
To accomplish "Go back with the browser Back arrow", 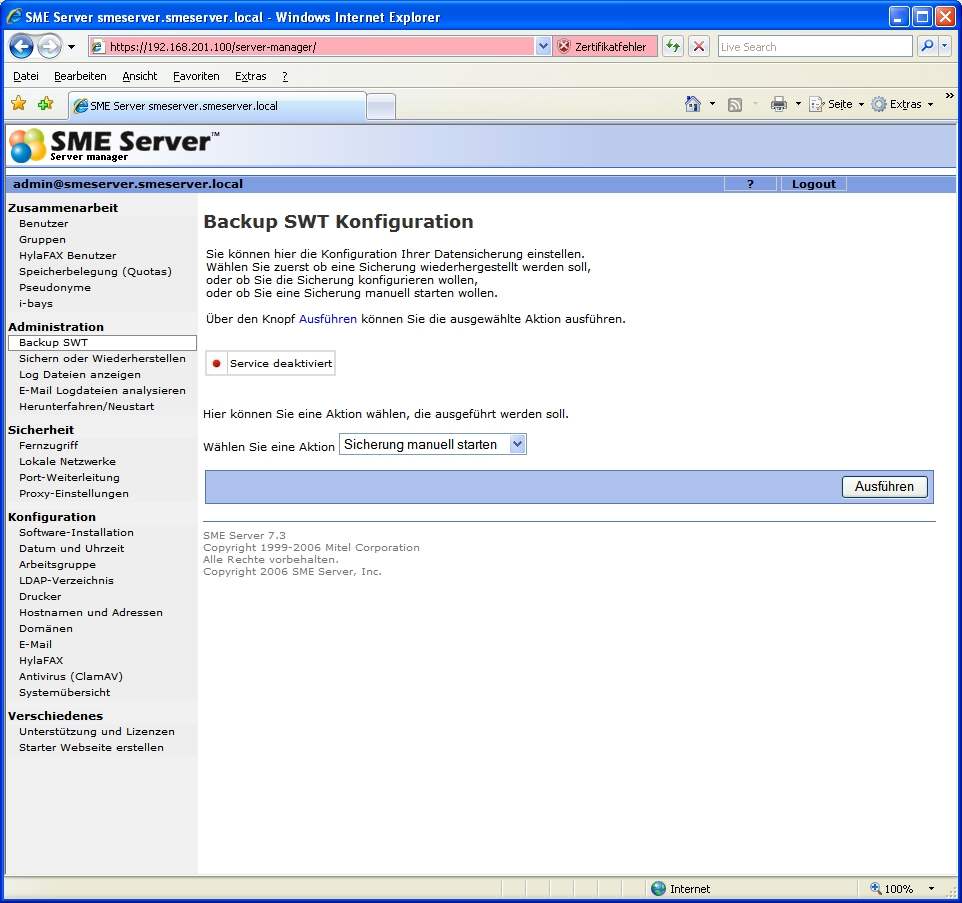I will tap(21, 47).
